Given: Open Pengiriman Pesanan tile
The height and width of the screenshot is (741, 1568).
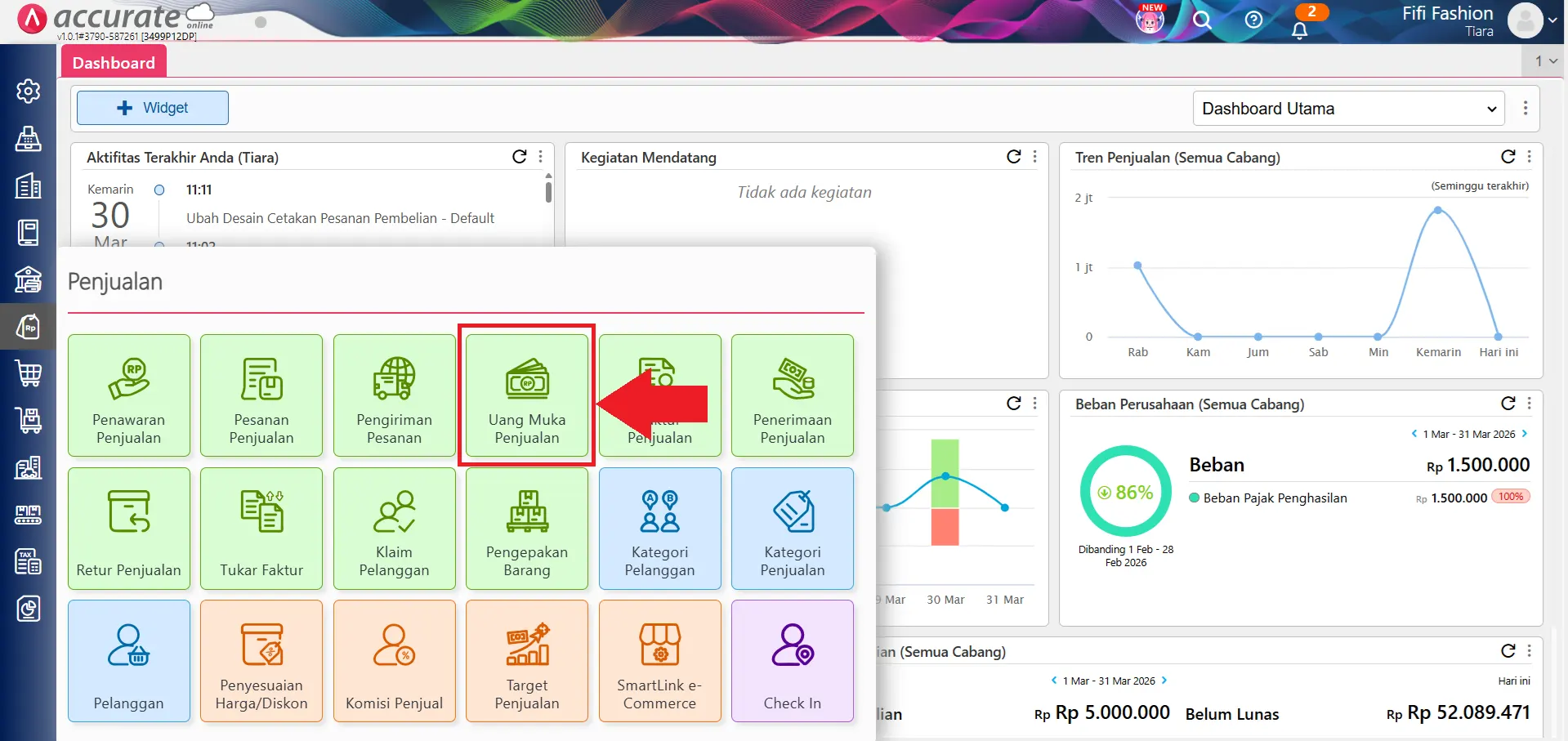Looking at the screenshot, I should tap(394, 395).
